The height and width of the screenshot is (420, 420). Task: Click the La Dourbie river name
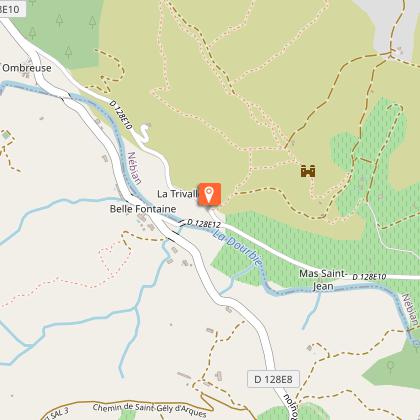tap(237, 248)
